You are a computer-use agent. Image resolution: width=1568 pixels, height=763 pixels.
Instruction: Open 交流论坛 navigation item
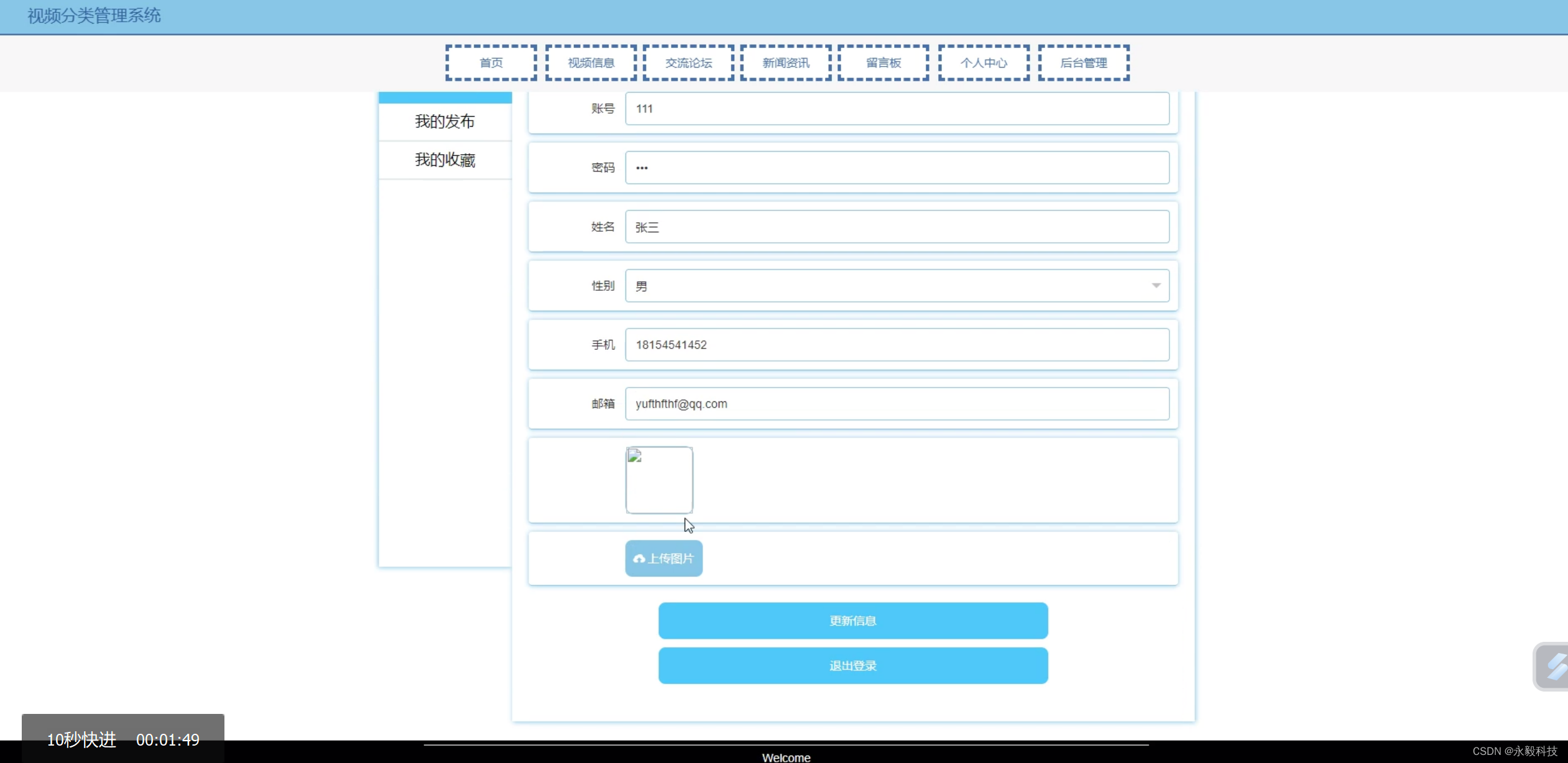[688, 63]
